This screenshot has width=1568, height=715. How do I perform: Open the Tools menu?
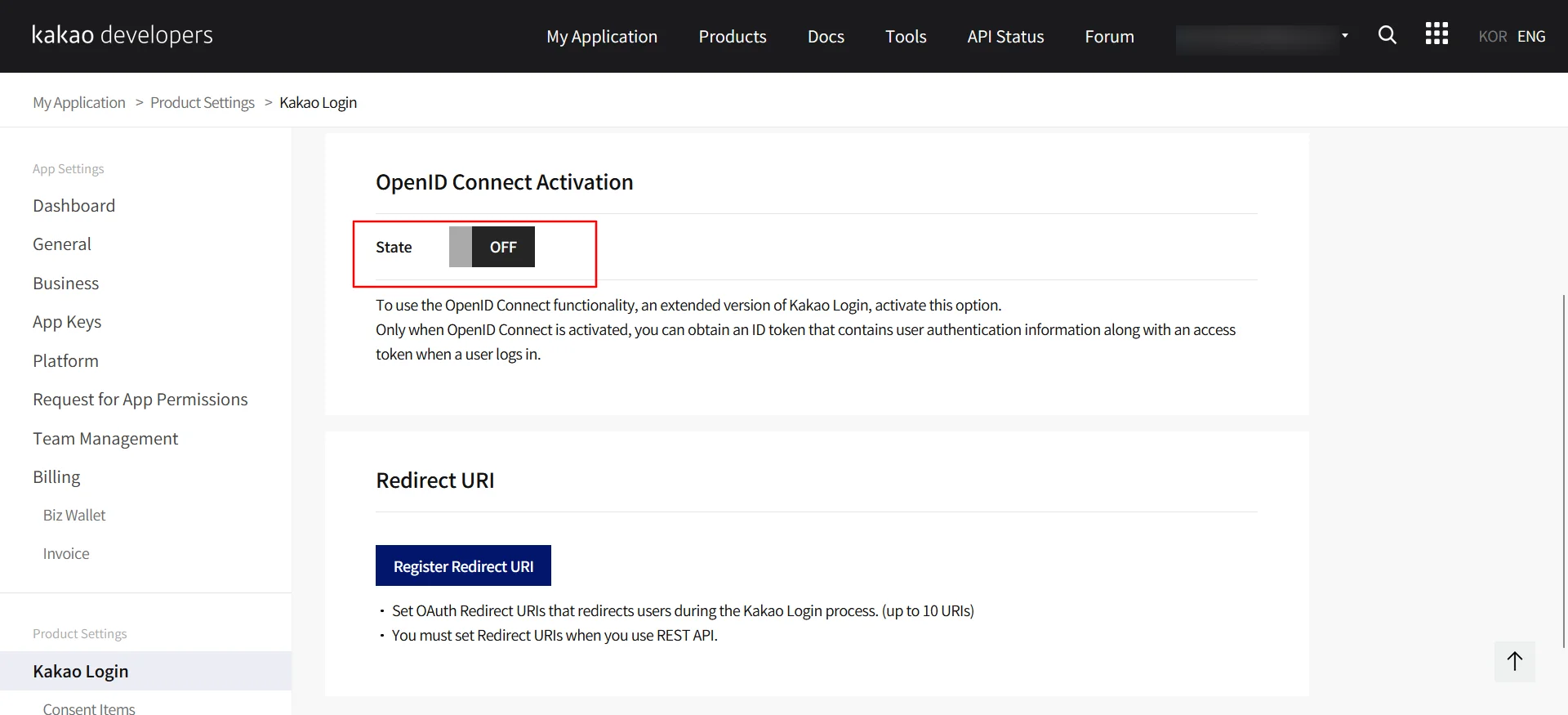click(x=906, y=37)
